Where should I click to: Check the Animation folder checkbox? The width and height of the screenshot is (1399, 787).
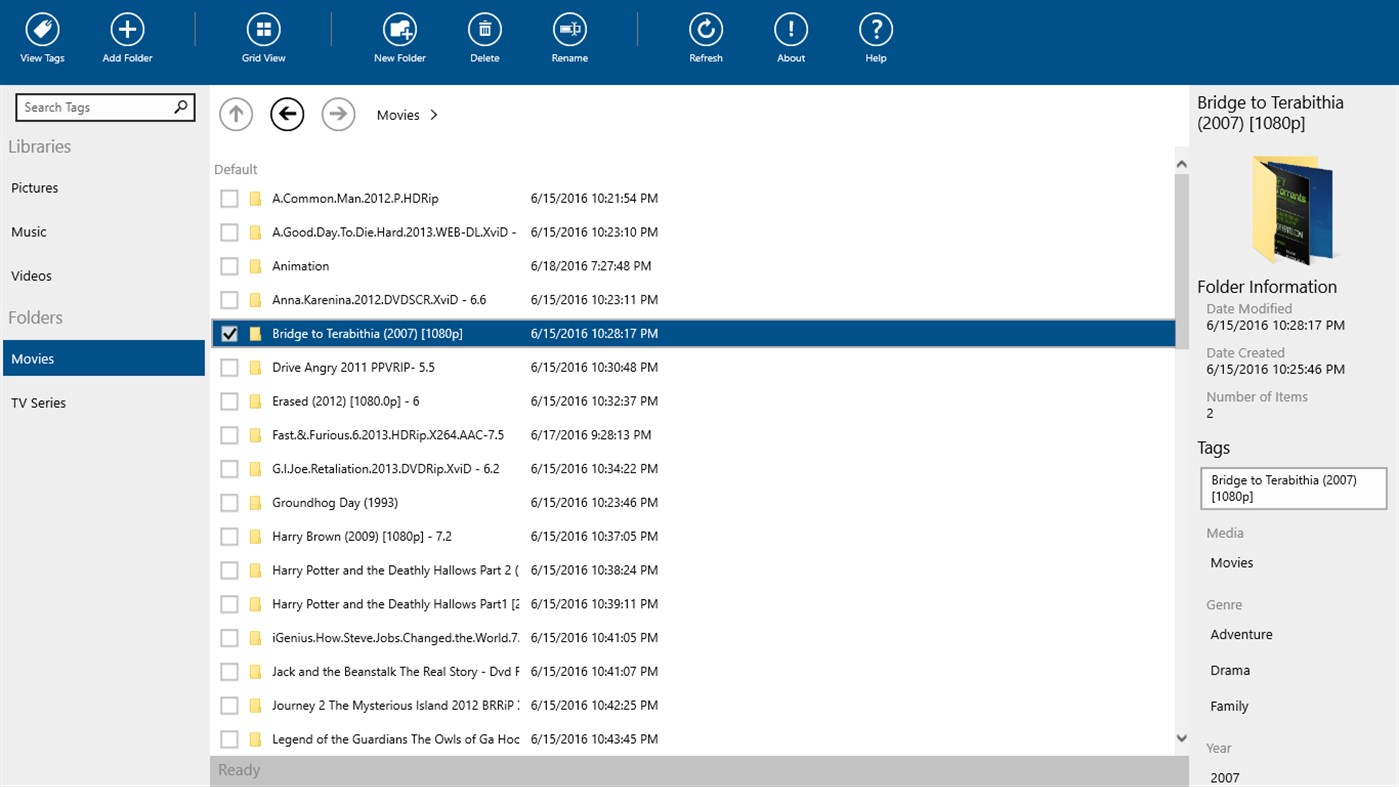point(228,265)
